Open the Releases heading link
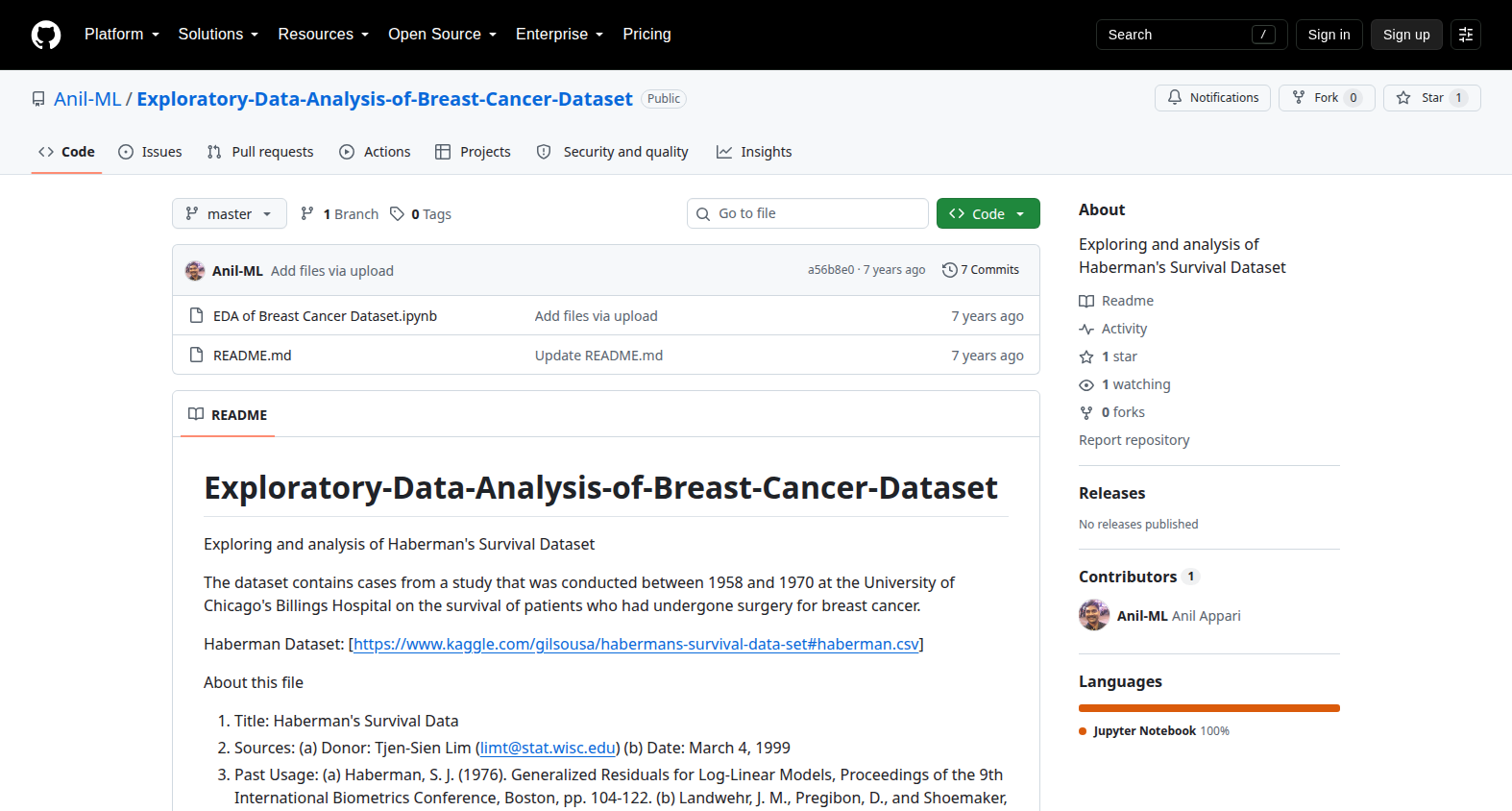Screen dimensions: 1512x811 coord(1112,493)
